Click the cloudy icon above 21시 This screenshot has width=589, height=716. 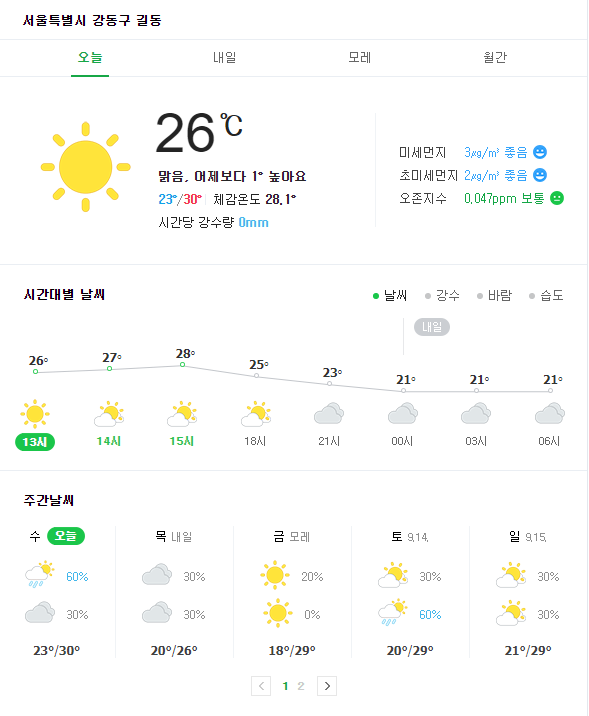pyautogui.click(x=329, y=414)
